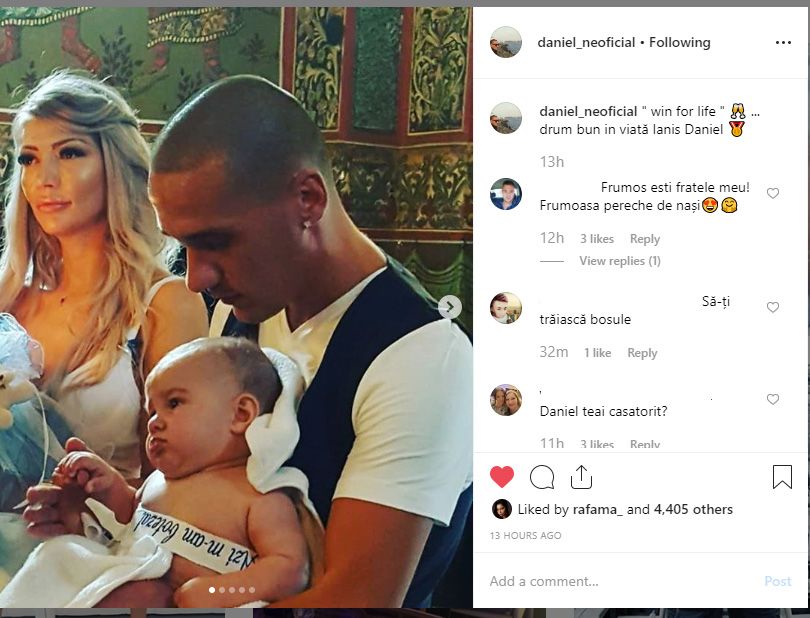Open the rafama_ liker profile link
The image size is (810, 618).
598,509
